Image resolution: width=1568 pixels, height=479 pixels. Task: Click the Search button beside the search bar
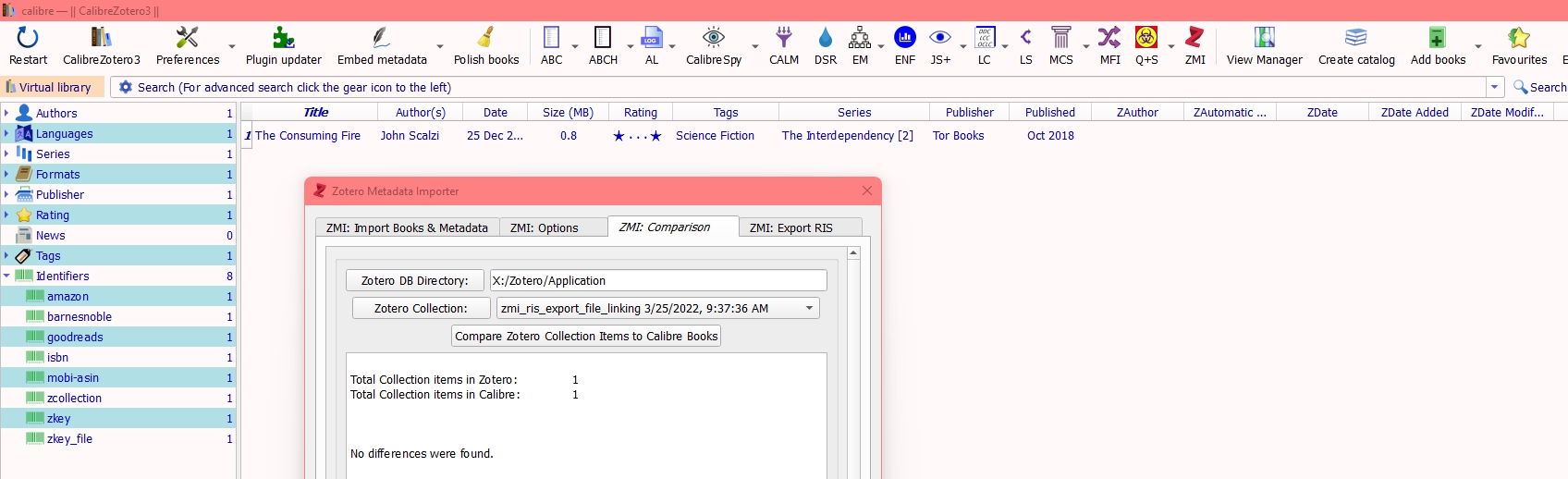(1539, 87)
